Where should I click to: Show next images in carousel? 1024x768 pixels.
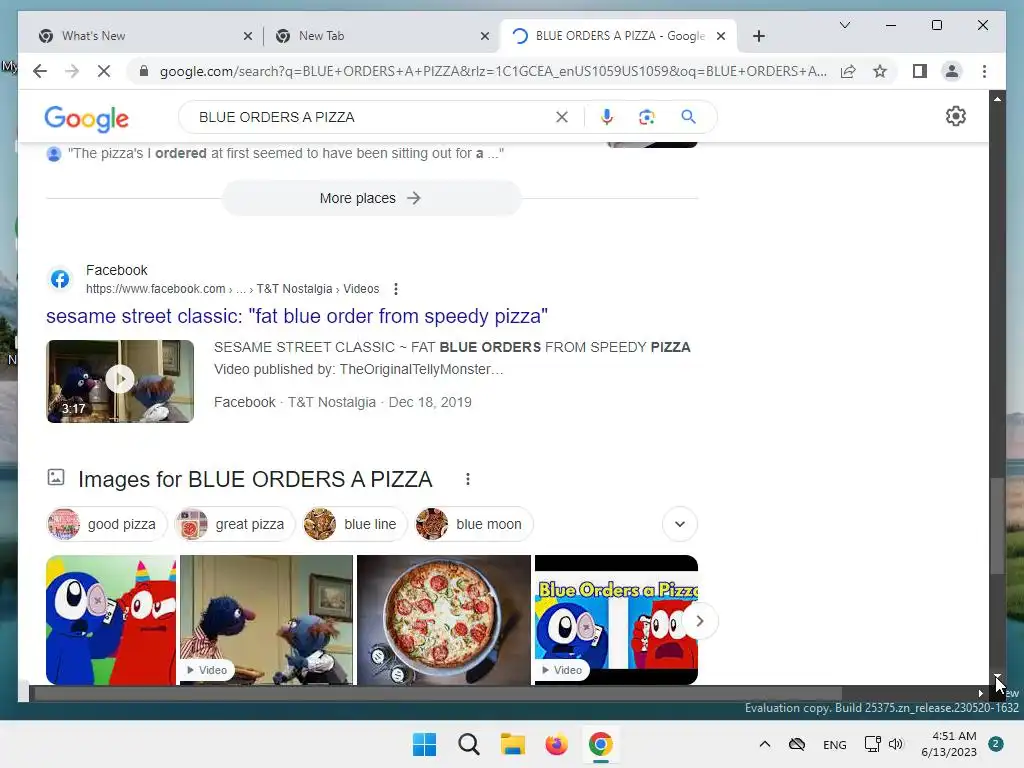[x=699, y=621]
